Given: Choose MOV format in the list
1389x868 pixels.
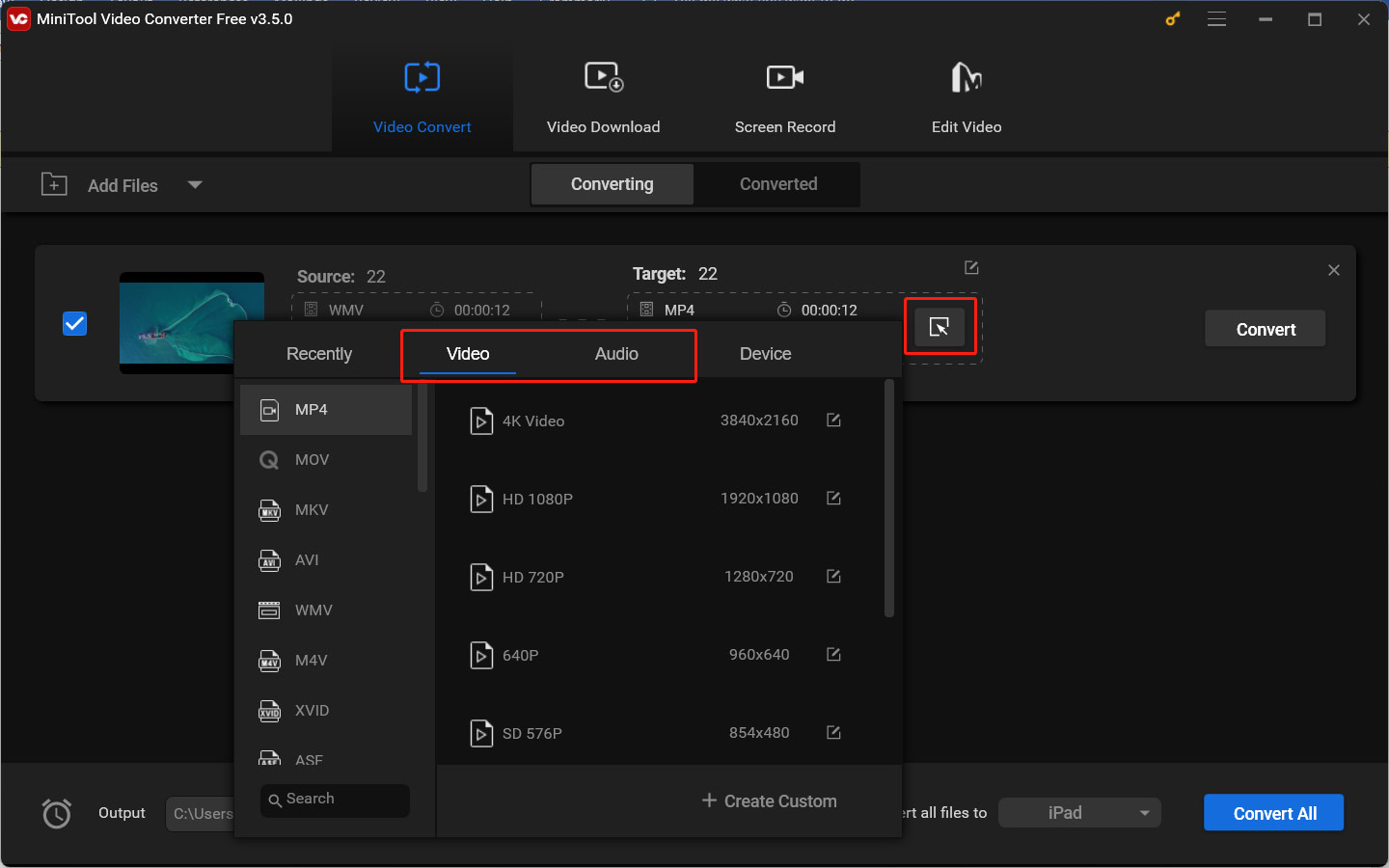Looking at the screenshot, I should [326, 460].
